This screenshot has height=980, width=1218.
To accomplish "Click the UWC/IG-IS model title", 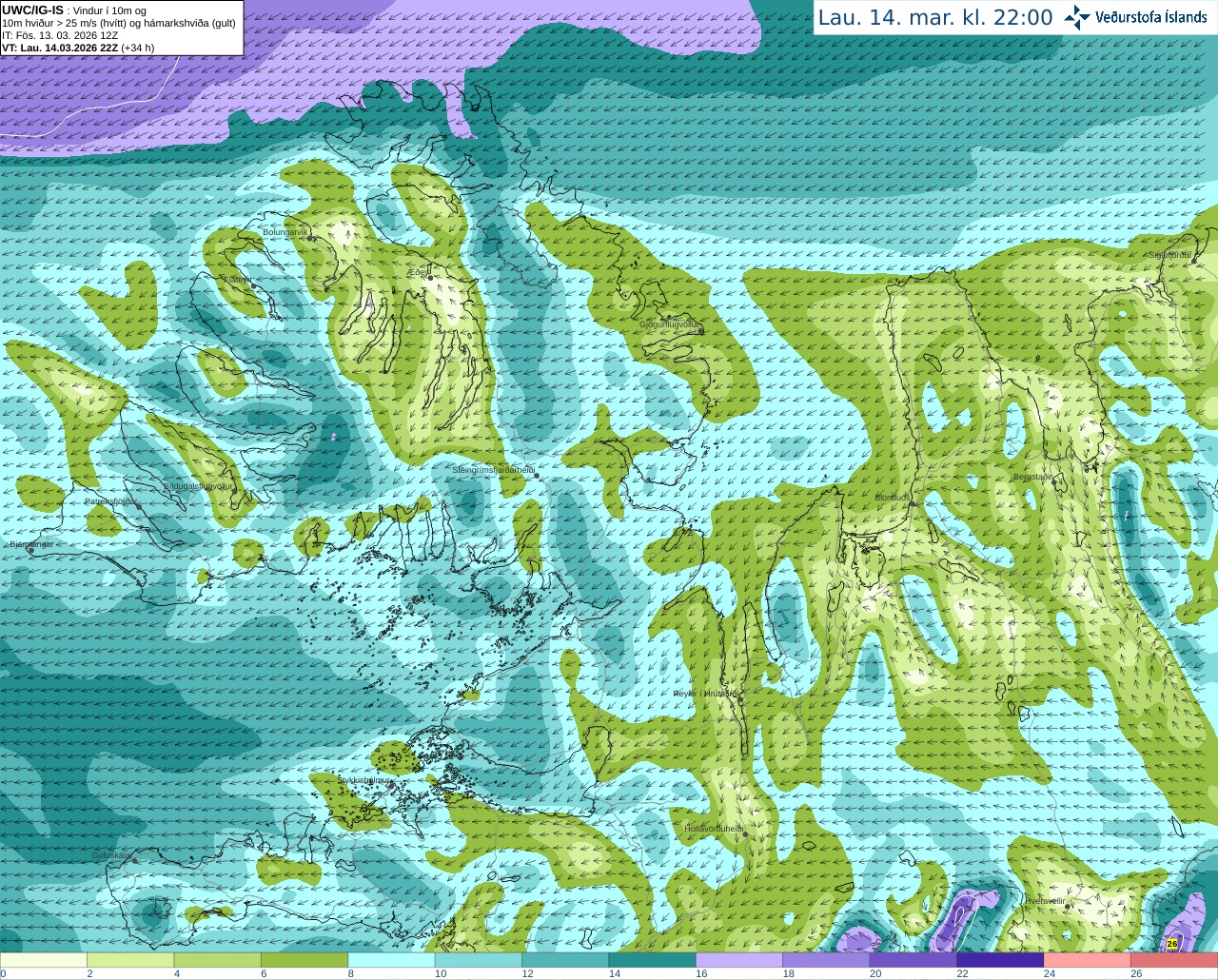I will pos(33,10).
